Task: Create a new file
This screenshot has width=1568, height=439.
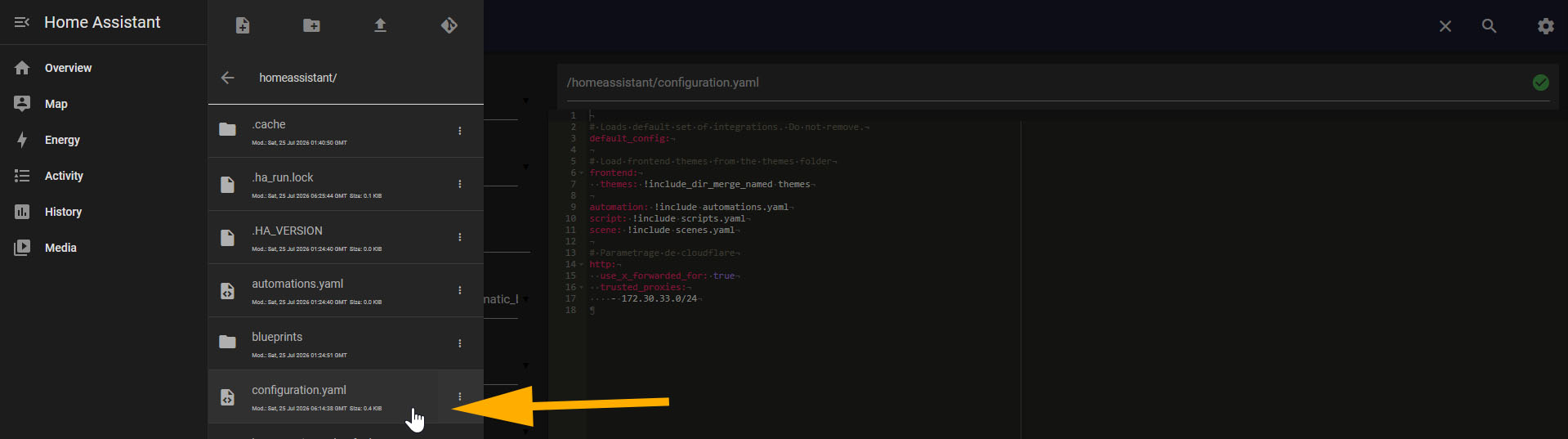Action: 243,25
